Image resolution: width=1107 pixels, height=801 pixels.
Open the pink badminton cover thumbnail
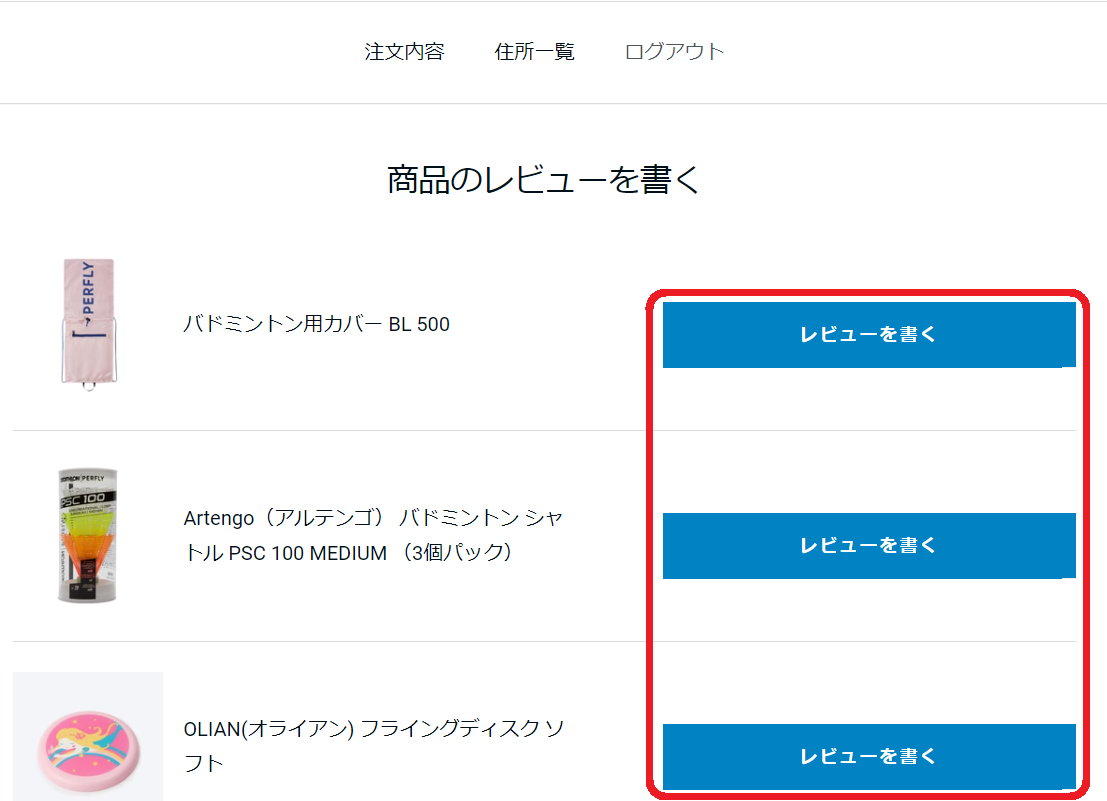(88, 325)
